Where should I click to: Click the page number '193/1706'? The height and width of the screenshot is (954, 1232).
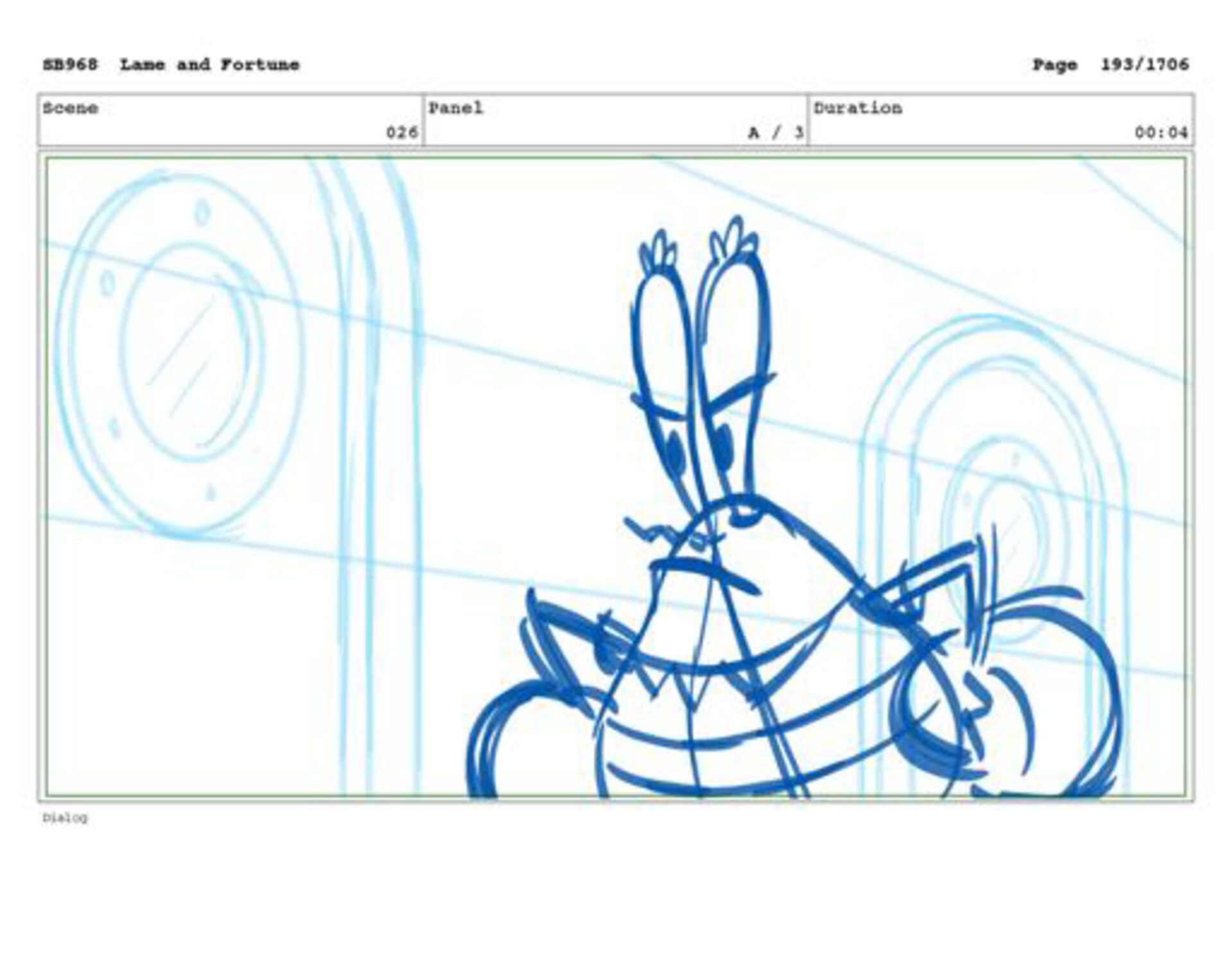click(1144, 65)
